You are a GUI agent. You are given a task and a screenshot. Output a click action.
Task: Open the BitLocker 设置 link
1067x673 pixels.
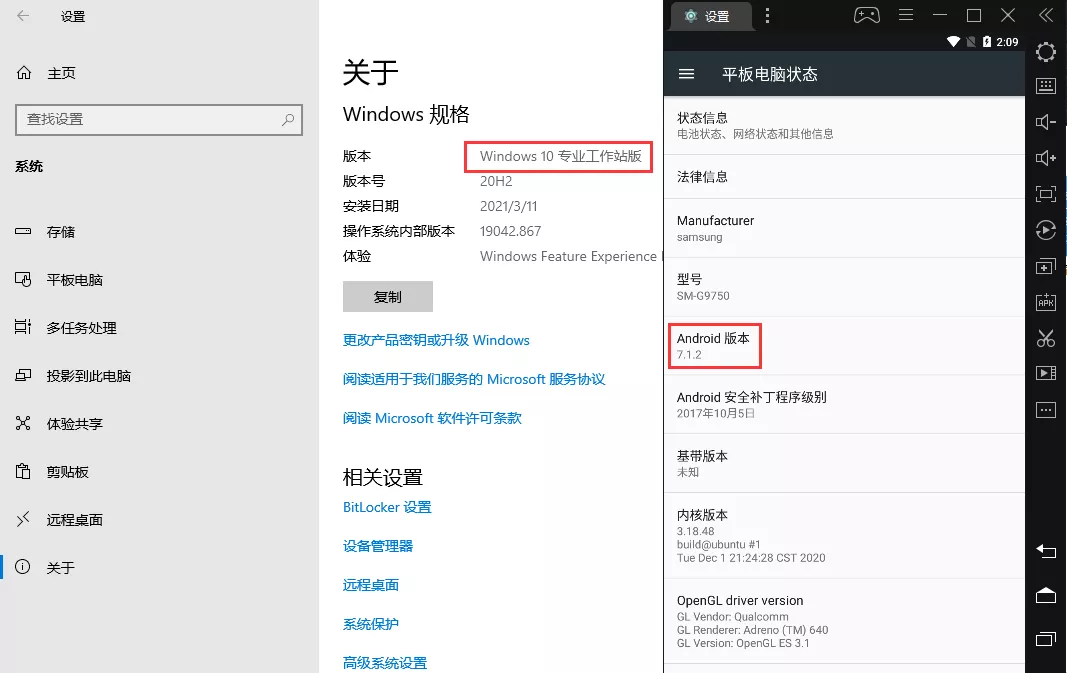click(x=387, y=507)
